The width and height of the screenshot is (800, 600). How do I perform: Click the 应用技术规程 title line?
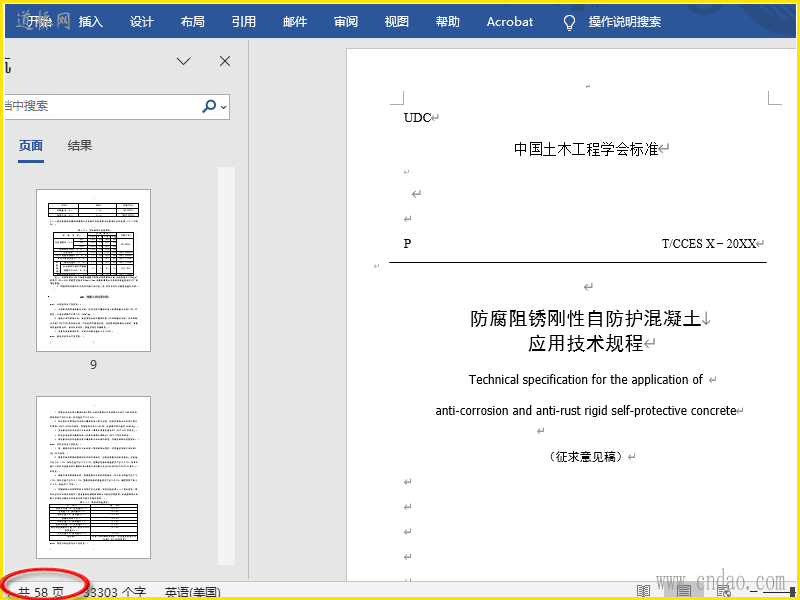[585, 343]
